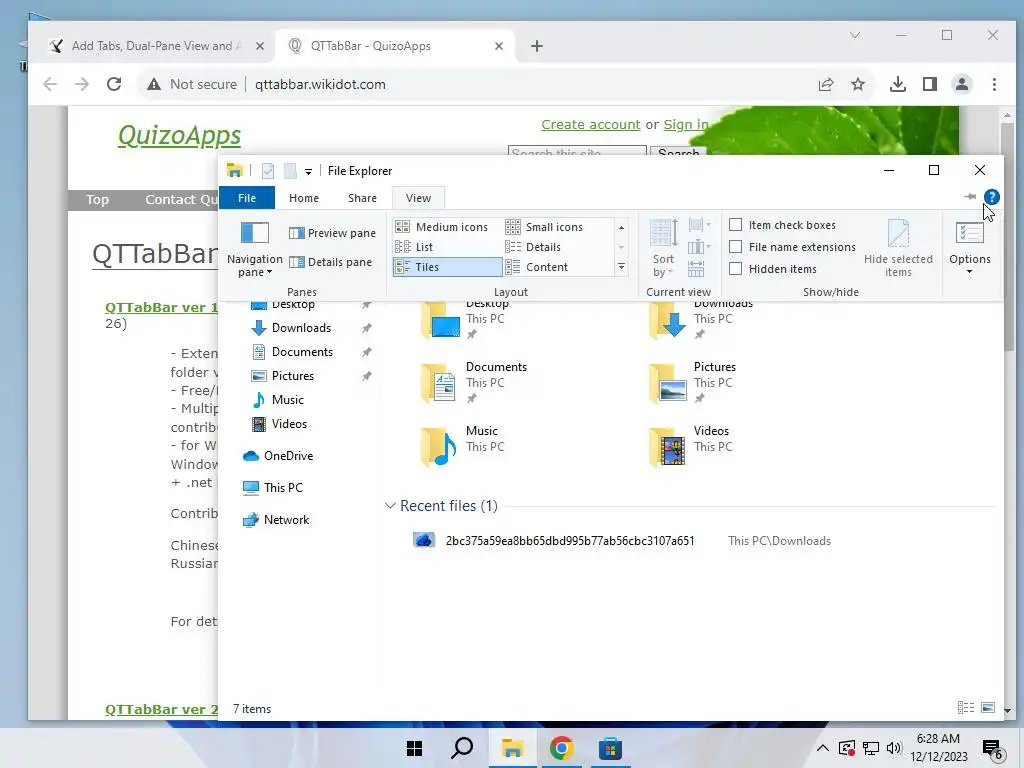The width and height of the screenshot is (1024, 768).
Task: Click the qttabbar.wikidot.com address bar
Action: coord(477,84)
